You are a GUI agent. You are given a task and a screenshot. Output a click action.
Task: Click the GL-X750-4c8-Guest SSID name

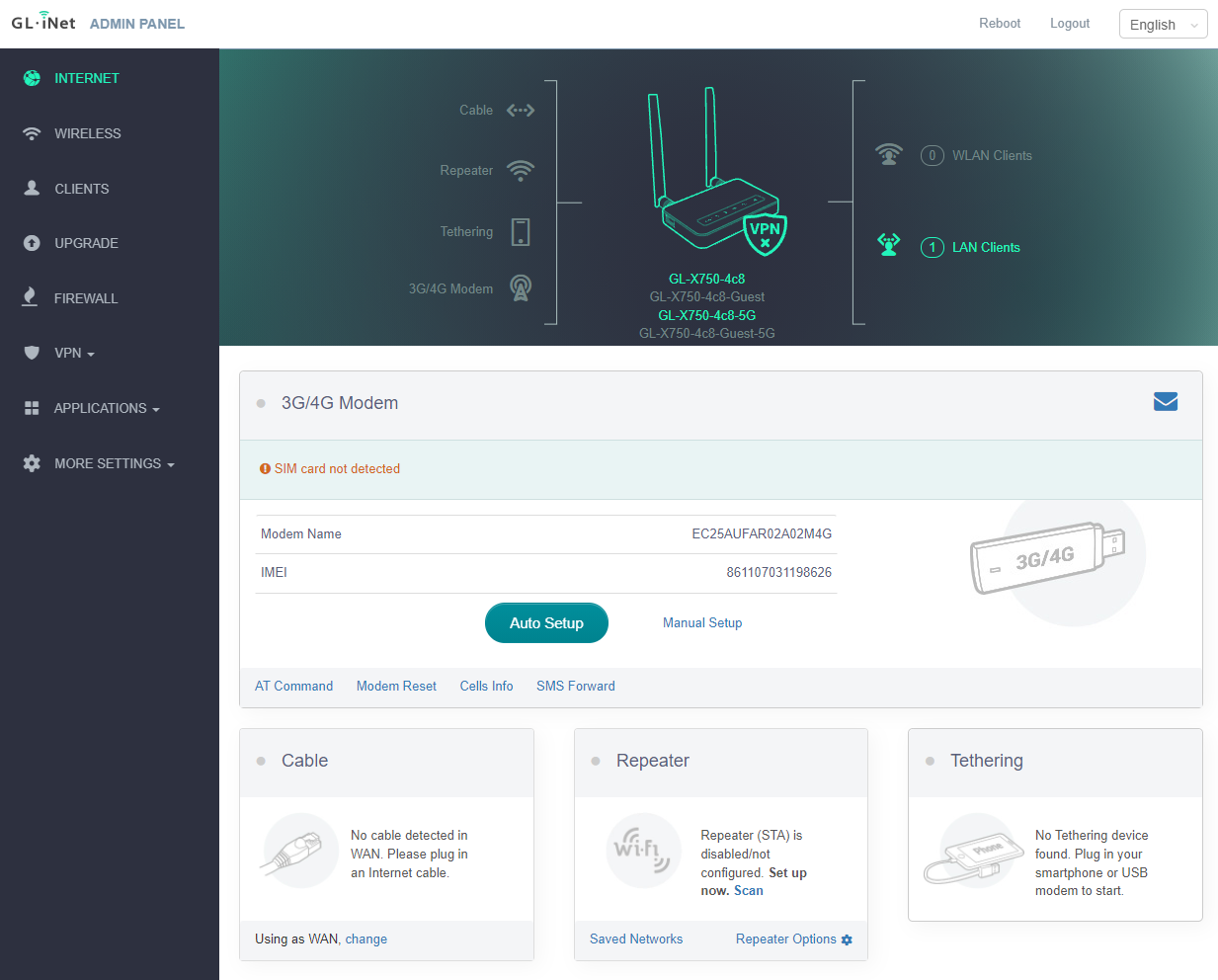pyautogui.click(x=707, y=296)
